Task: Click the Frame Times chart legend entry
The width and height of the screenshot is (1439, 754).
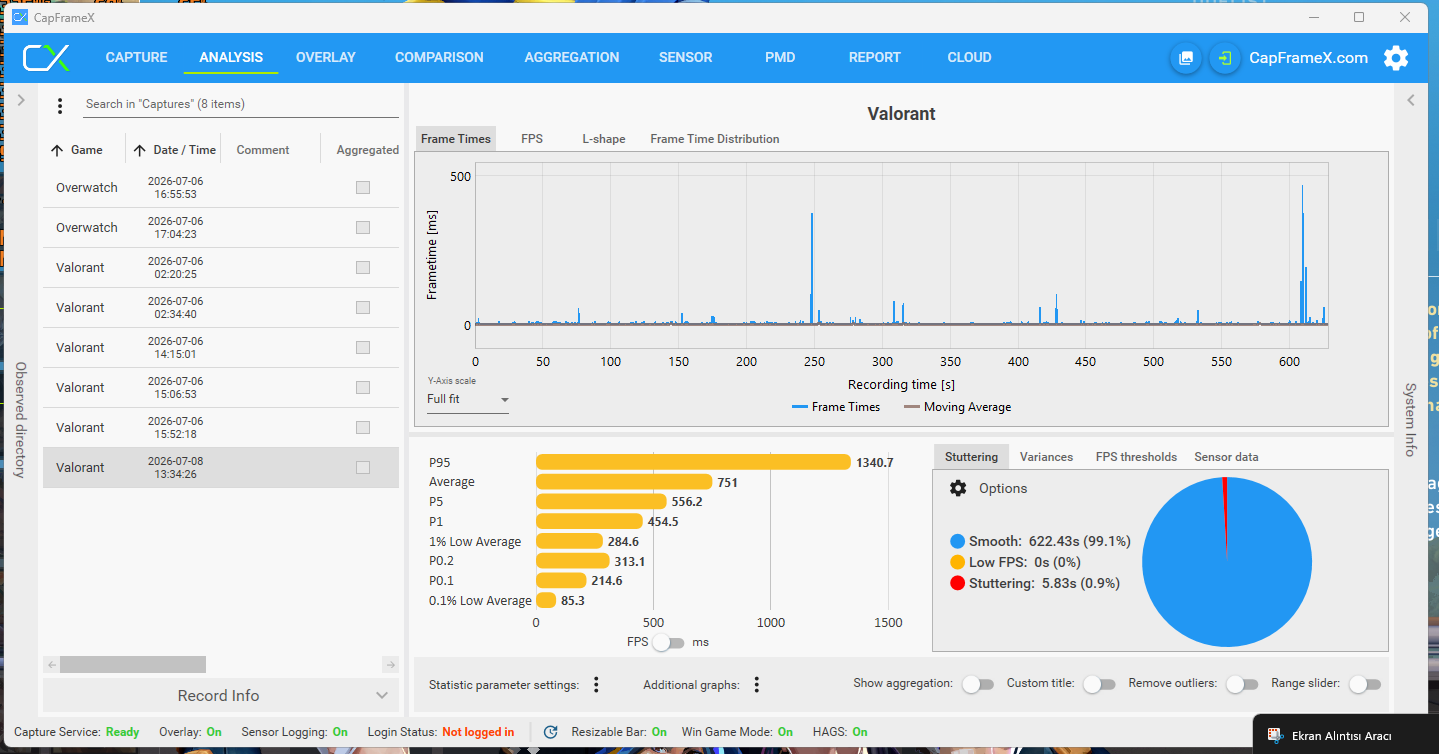Action: (836, 407)
